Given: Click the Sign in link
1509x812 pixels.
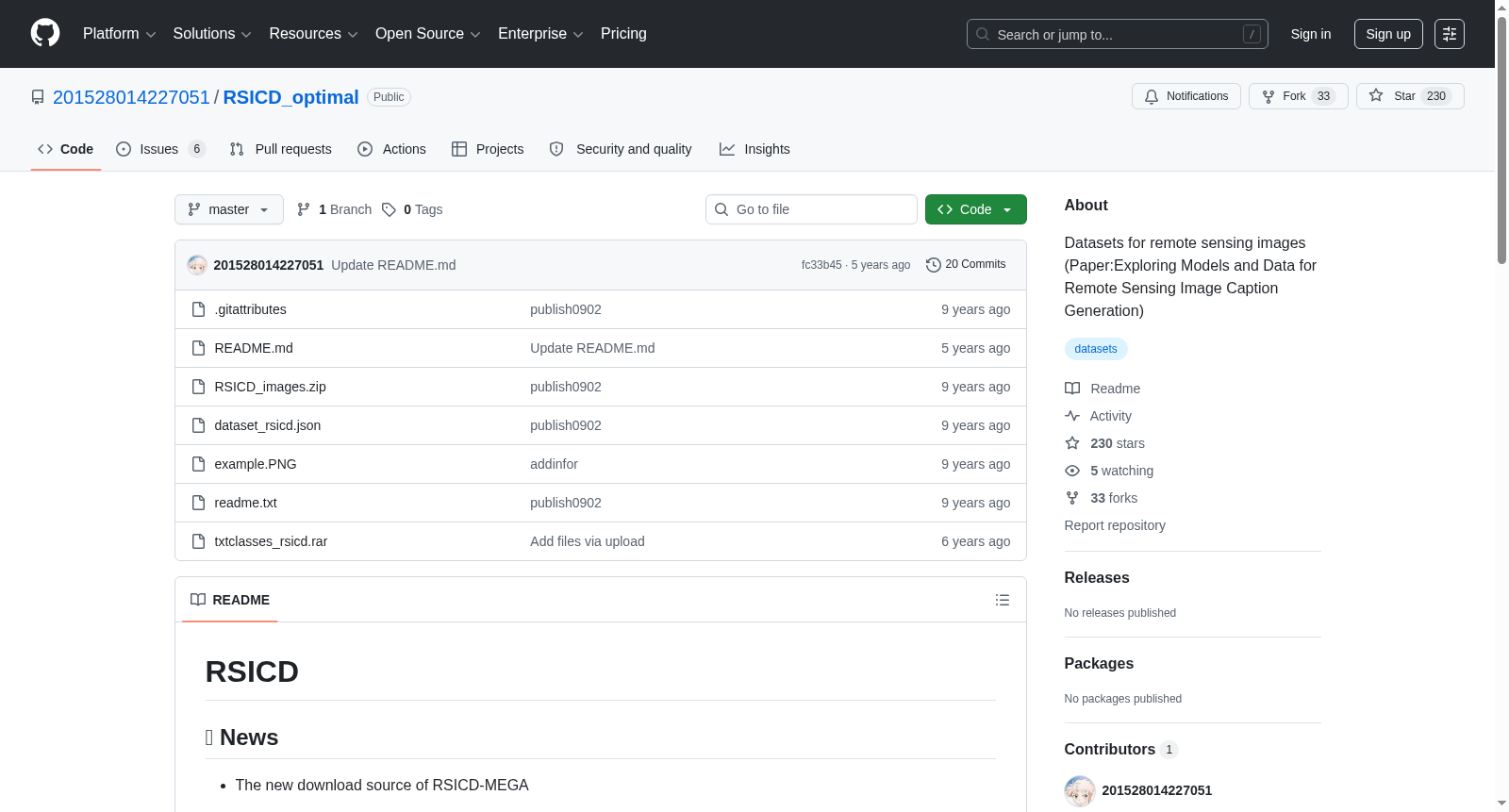Looking at the screenshot, I should (x=1311, y=34).
